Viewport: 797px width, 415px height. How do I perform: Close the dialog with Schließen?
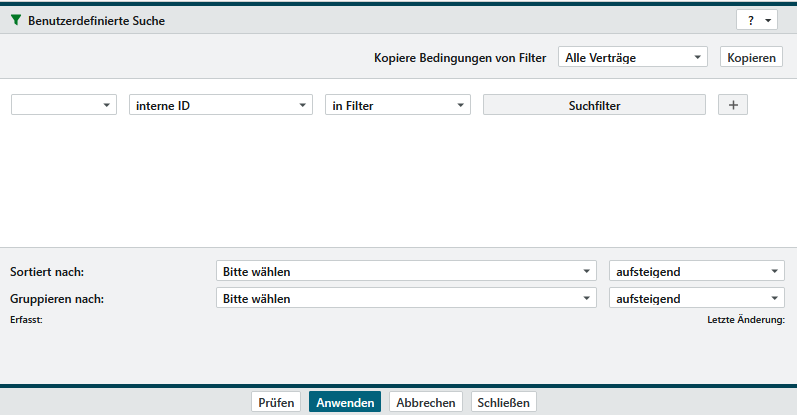click(x=504, y=402)
